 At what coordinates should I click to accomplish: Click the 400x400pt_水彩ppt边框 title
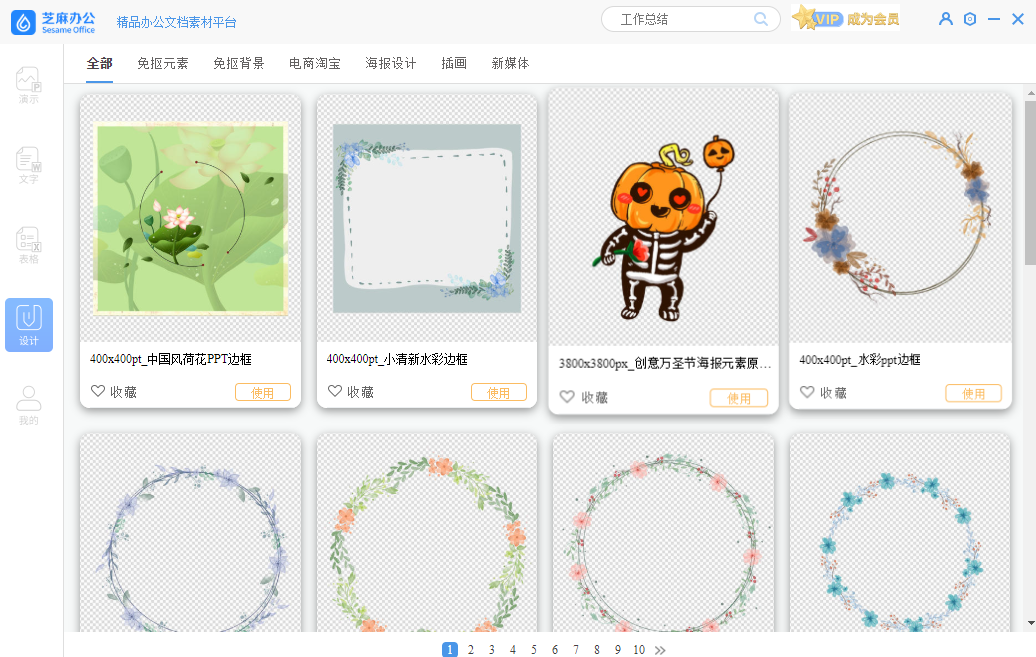[x=860, y=360]
